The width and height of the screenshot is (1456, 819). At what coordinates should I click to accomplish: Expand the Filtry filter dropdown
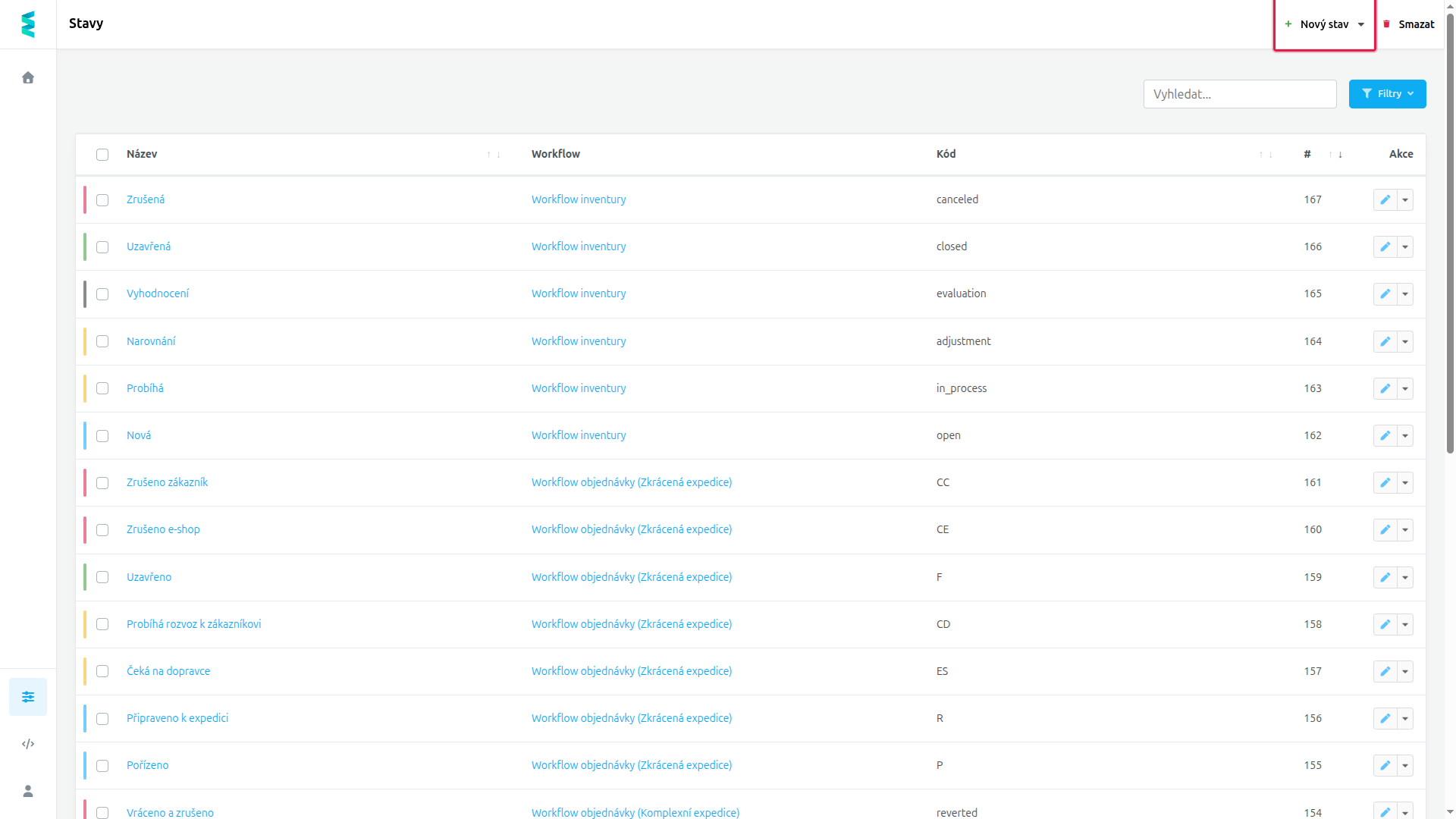click(1387, 94)
